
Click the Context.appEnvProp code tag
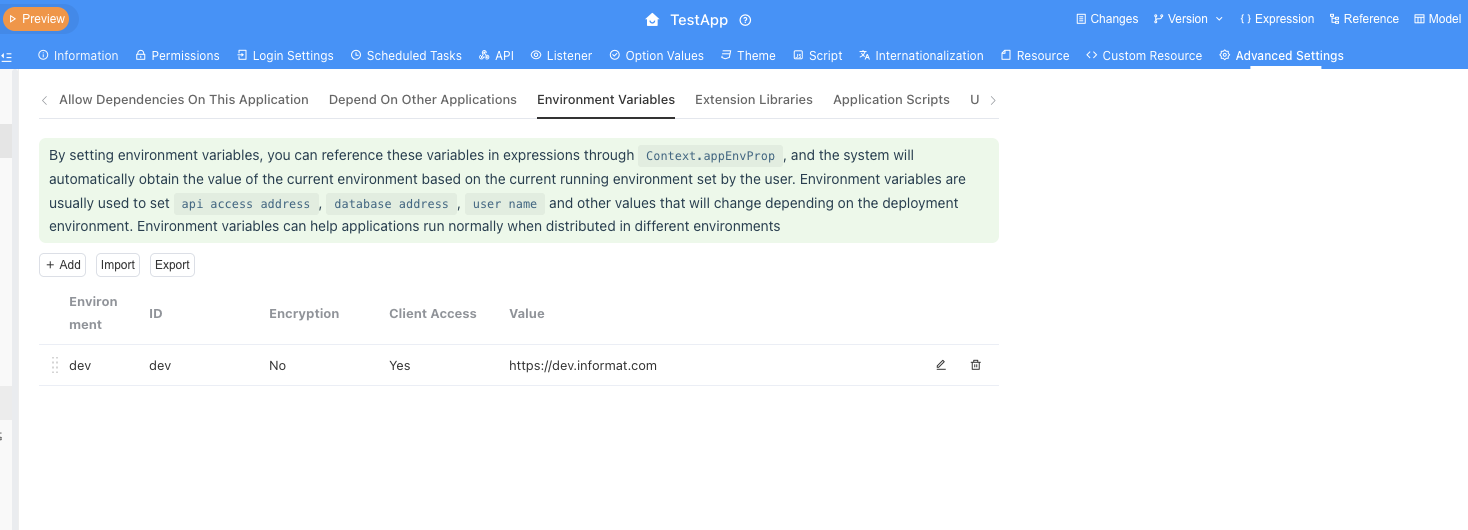pos(710,156)
